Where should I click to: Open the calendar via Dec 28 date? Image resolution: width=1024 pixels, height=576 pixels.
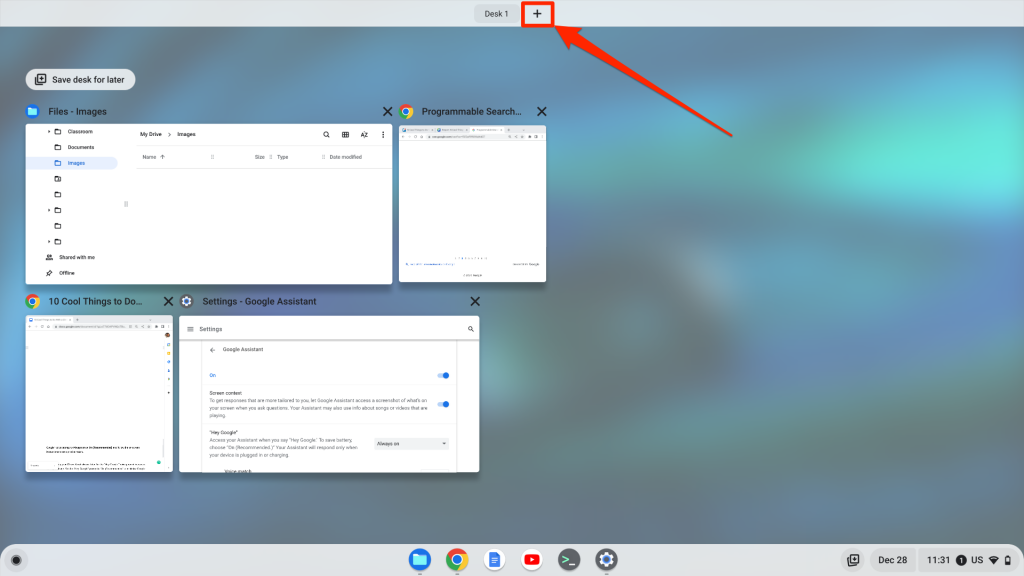pos(892,560)
